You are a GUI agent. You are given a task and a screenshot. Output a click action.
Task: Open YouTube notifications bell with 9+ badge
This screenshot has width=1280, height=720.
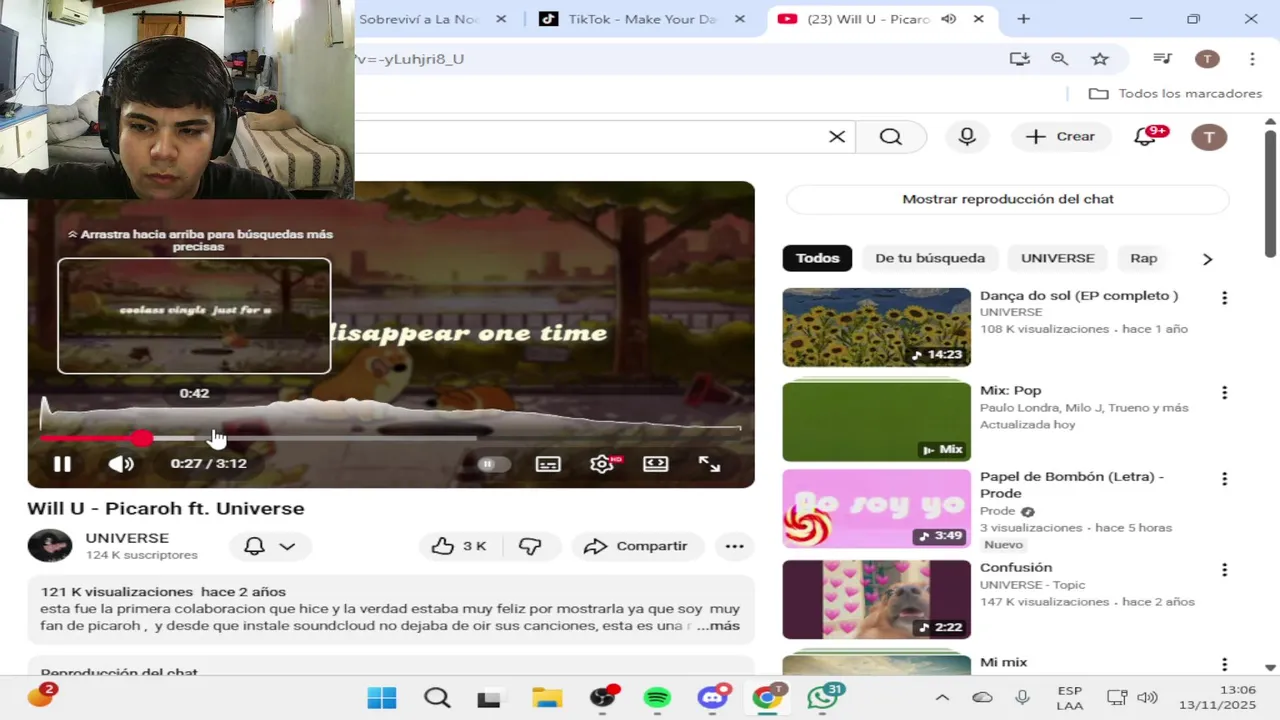click(x=1146, y=137)
